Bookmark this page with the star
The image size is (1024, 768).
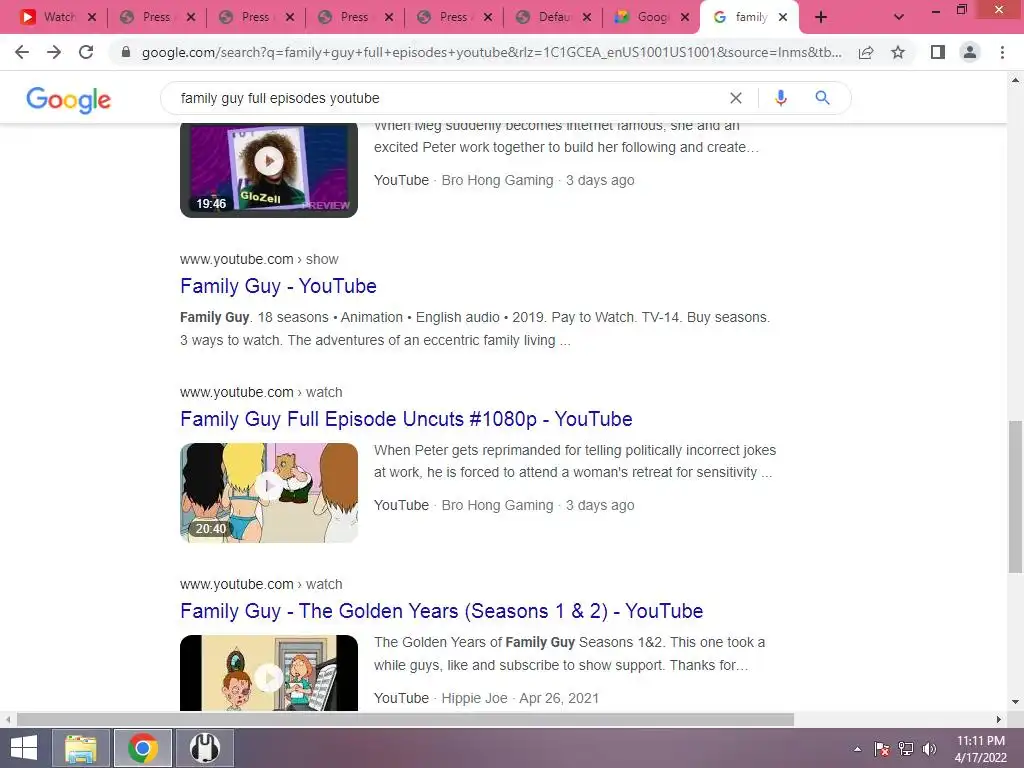point(898,52)
